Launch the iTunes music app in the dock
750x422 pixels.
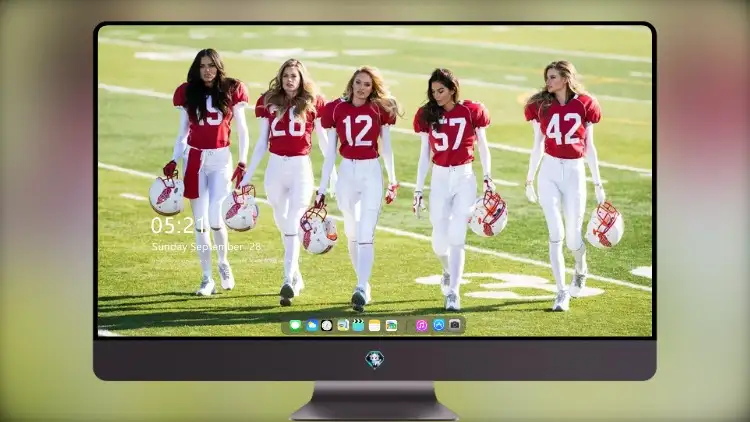pos(421,325)
